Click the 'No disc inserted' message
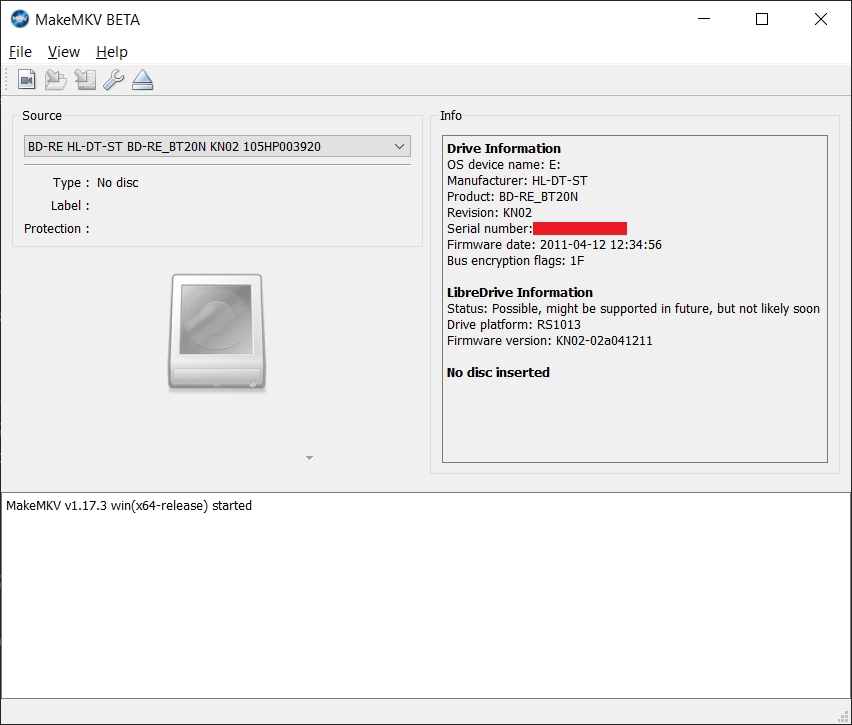 tap(498, 372)
